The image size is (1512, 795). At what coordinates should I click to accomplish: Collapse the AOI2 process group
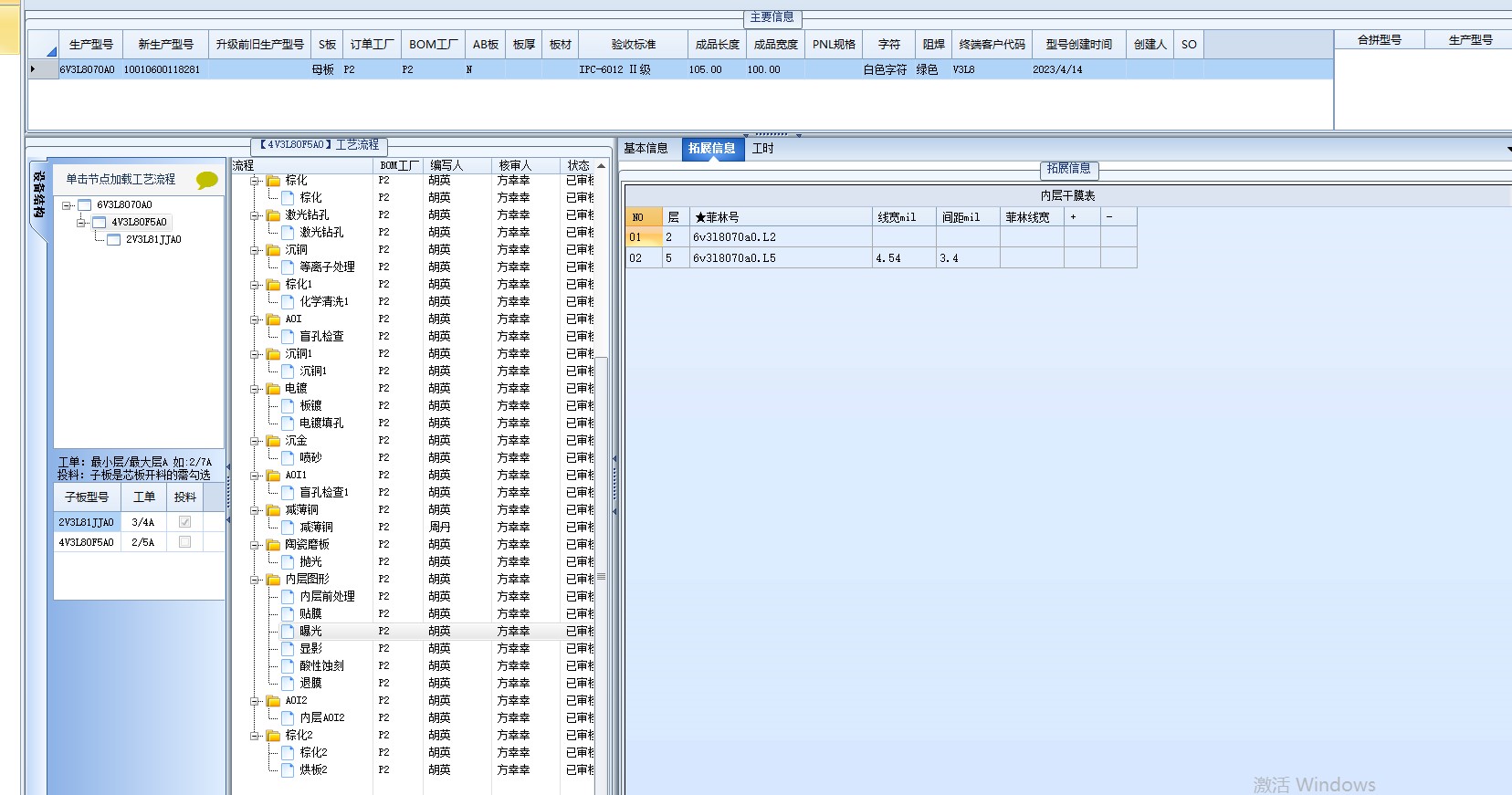[256, 701]
